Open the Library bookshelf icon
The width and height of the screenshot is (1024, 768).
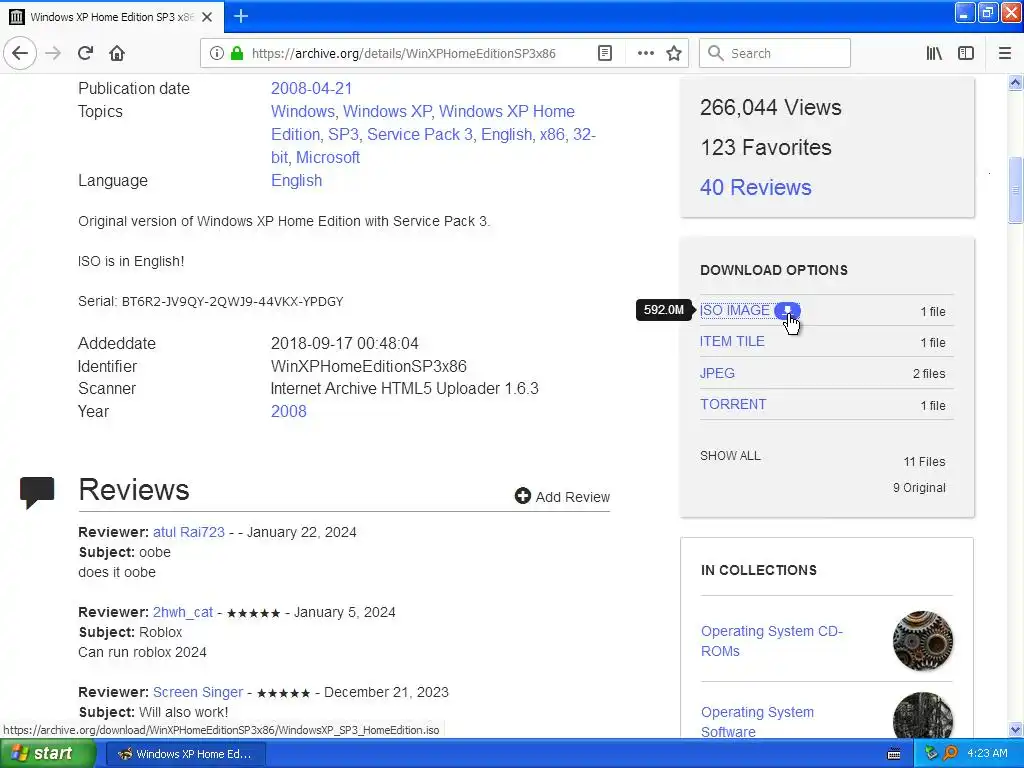934,54
